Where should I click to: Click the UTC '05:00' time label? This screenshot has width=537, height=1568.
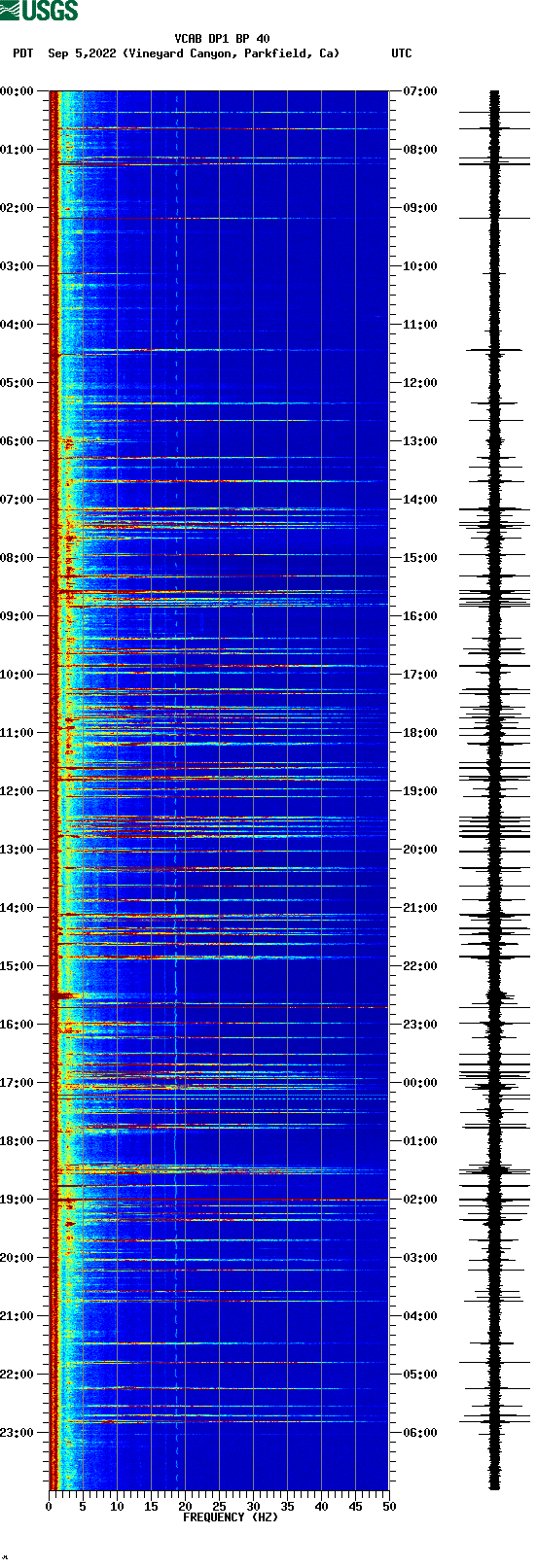coord(420,1375)
